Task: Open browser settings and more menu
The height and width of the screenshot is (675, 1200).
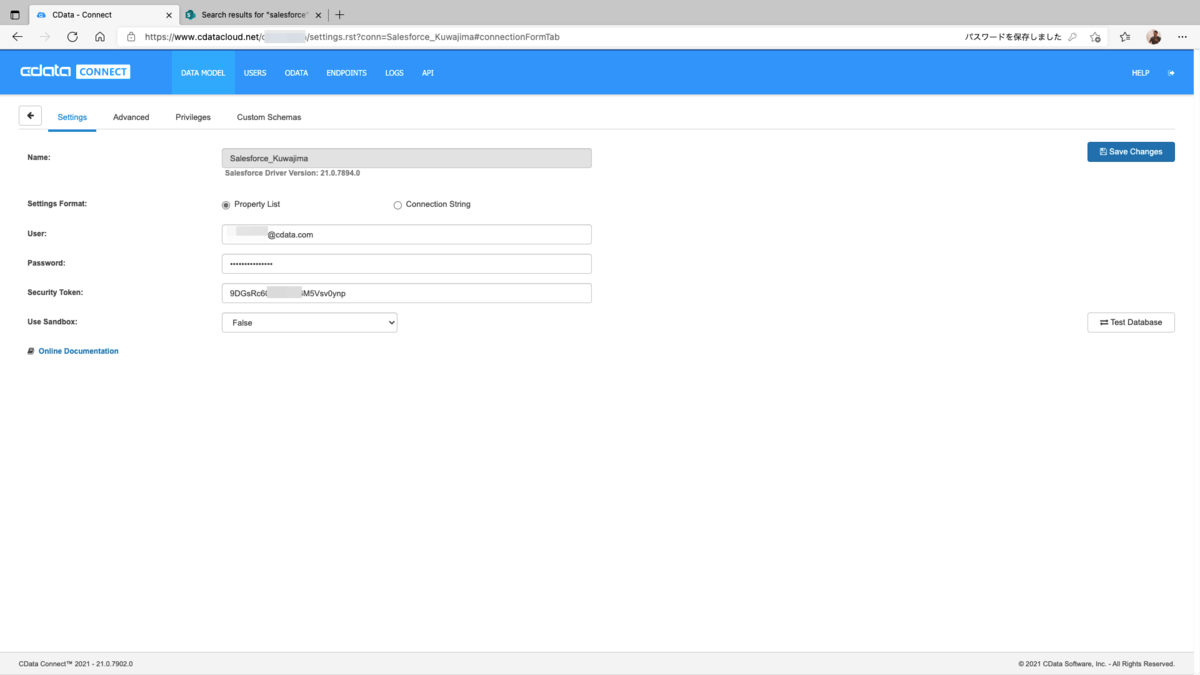Action: pyautogui.click(x=1182, y=37)
